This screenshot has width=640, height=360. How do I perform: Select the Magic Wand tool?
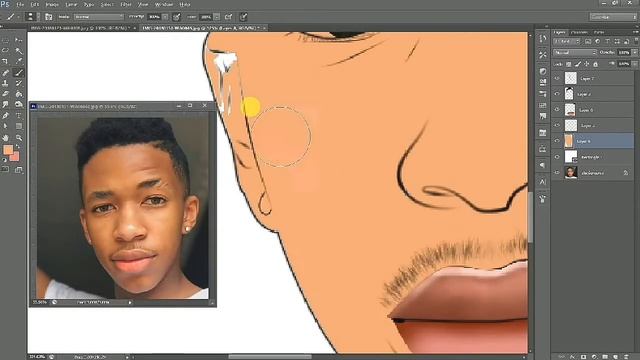point(18,51)
